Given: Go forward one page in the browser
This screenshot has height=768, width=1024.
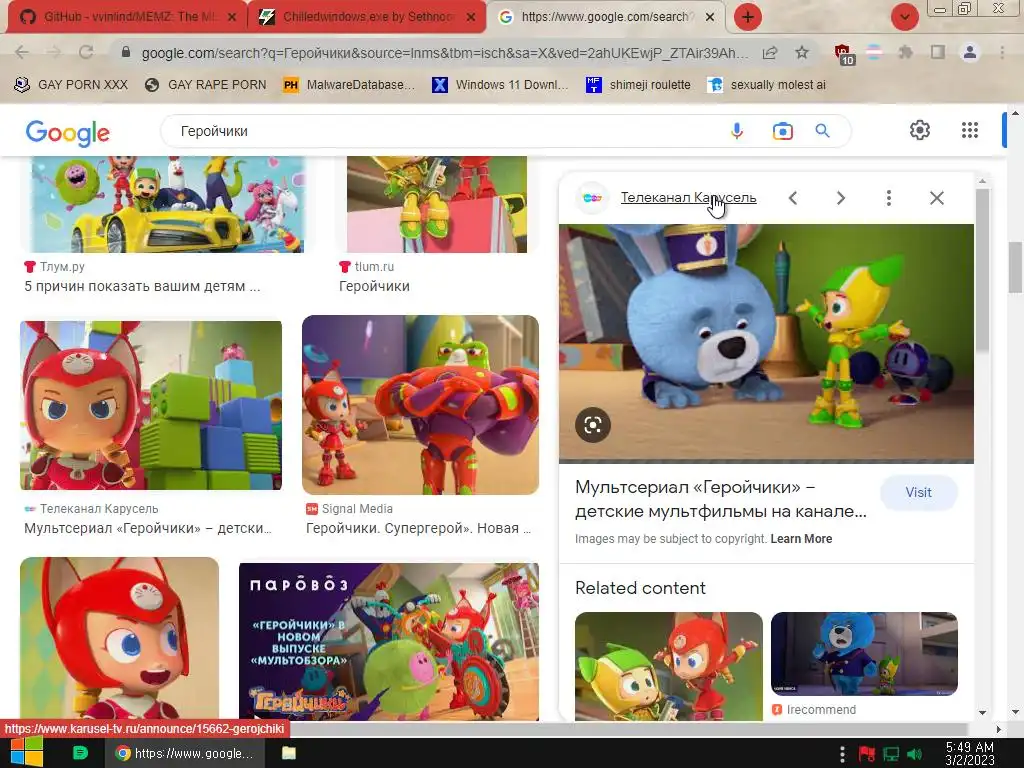Looking at the screenshot, I should tap(54, 52).
